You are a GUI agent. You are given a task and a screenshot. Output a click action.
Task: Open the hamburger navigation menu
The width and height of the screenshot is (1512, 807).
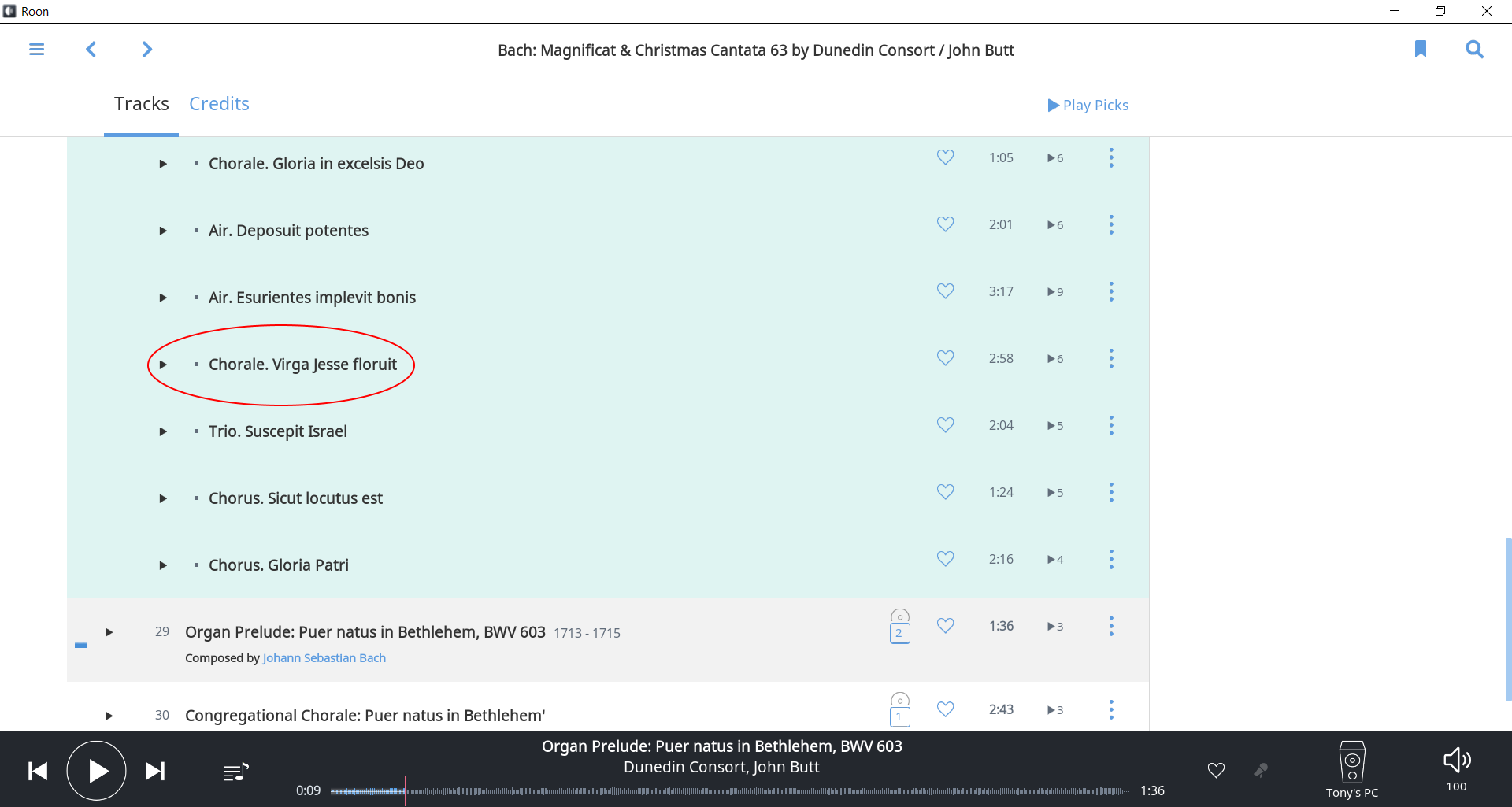click(36, 50)
